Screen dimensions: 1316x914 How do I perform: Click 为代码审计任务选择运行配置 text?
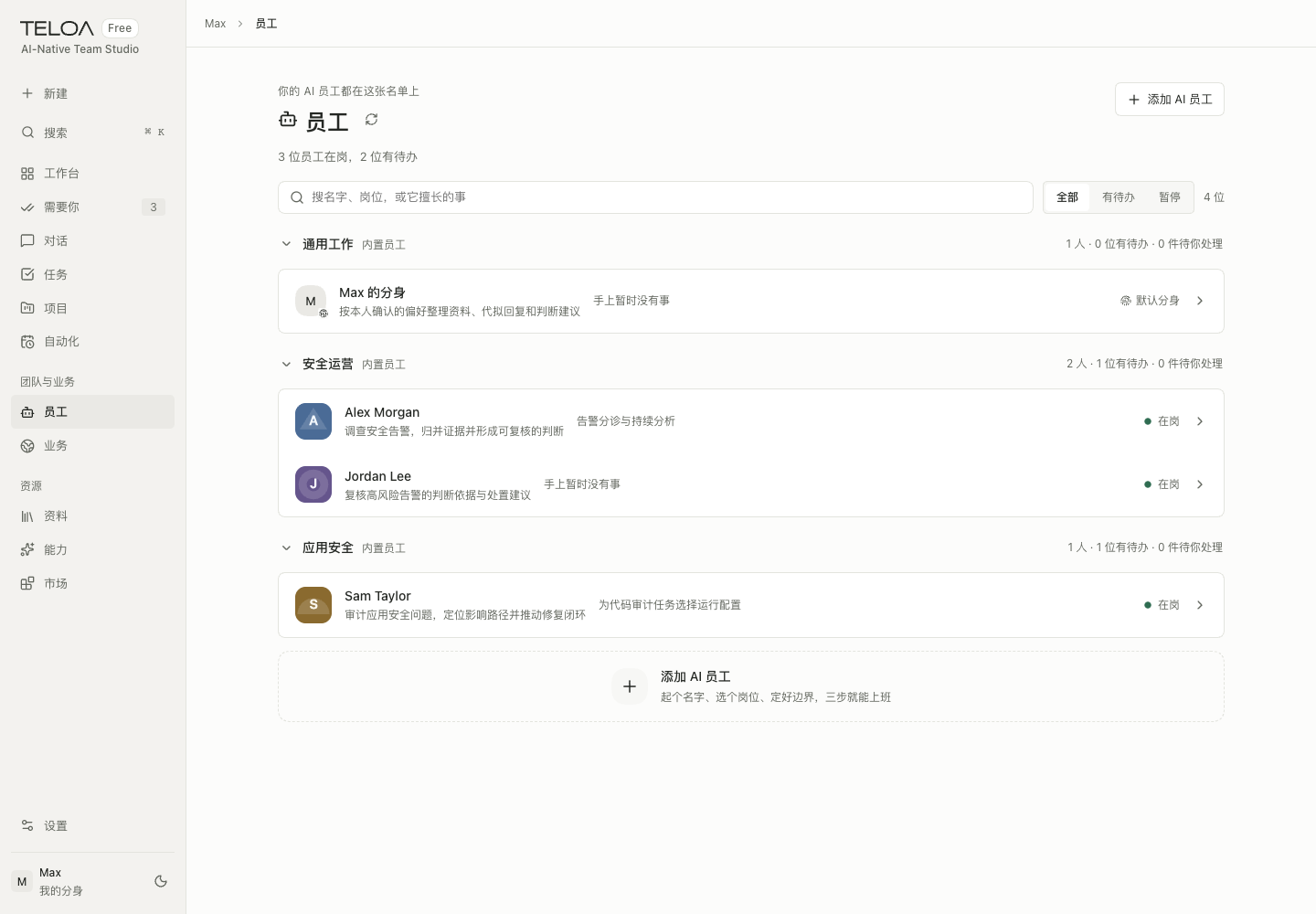(x=670, y=605)
